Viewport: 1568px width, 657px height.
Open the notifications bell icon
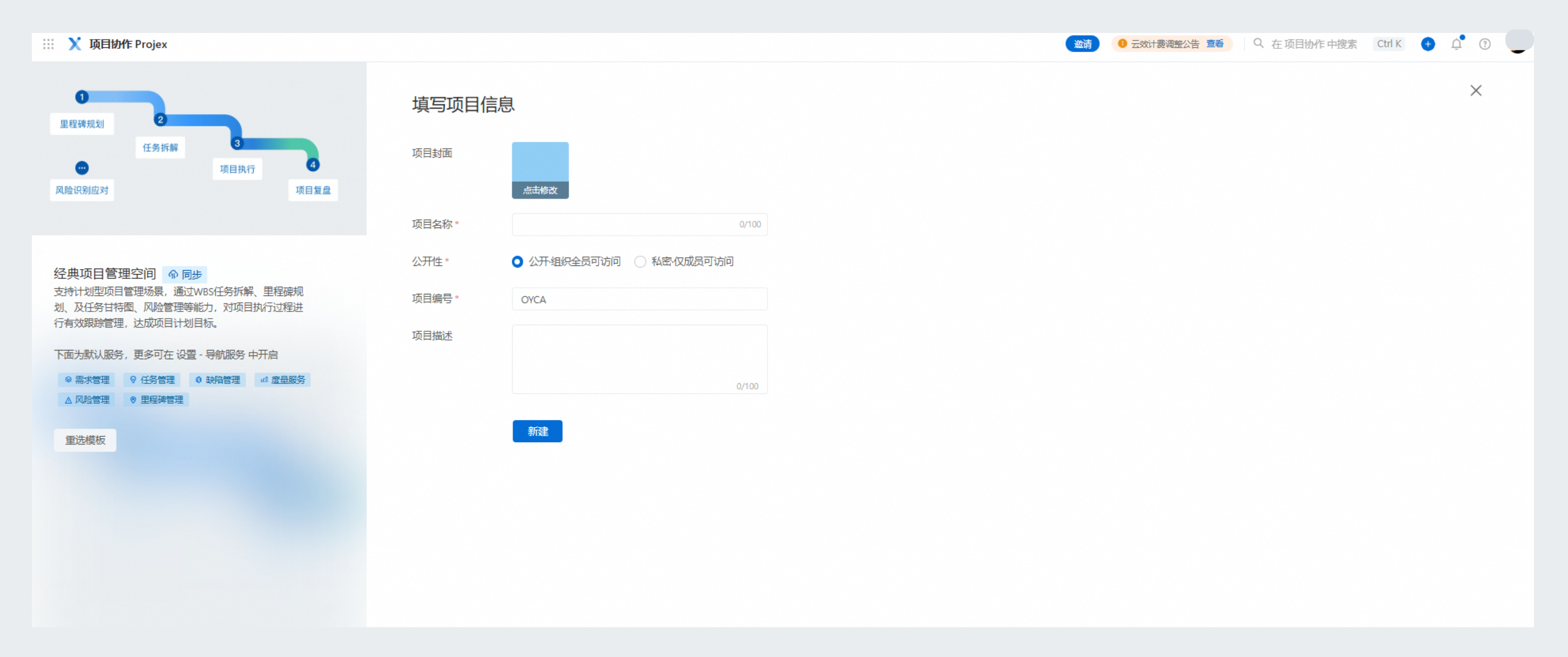[1456, 44]
